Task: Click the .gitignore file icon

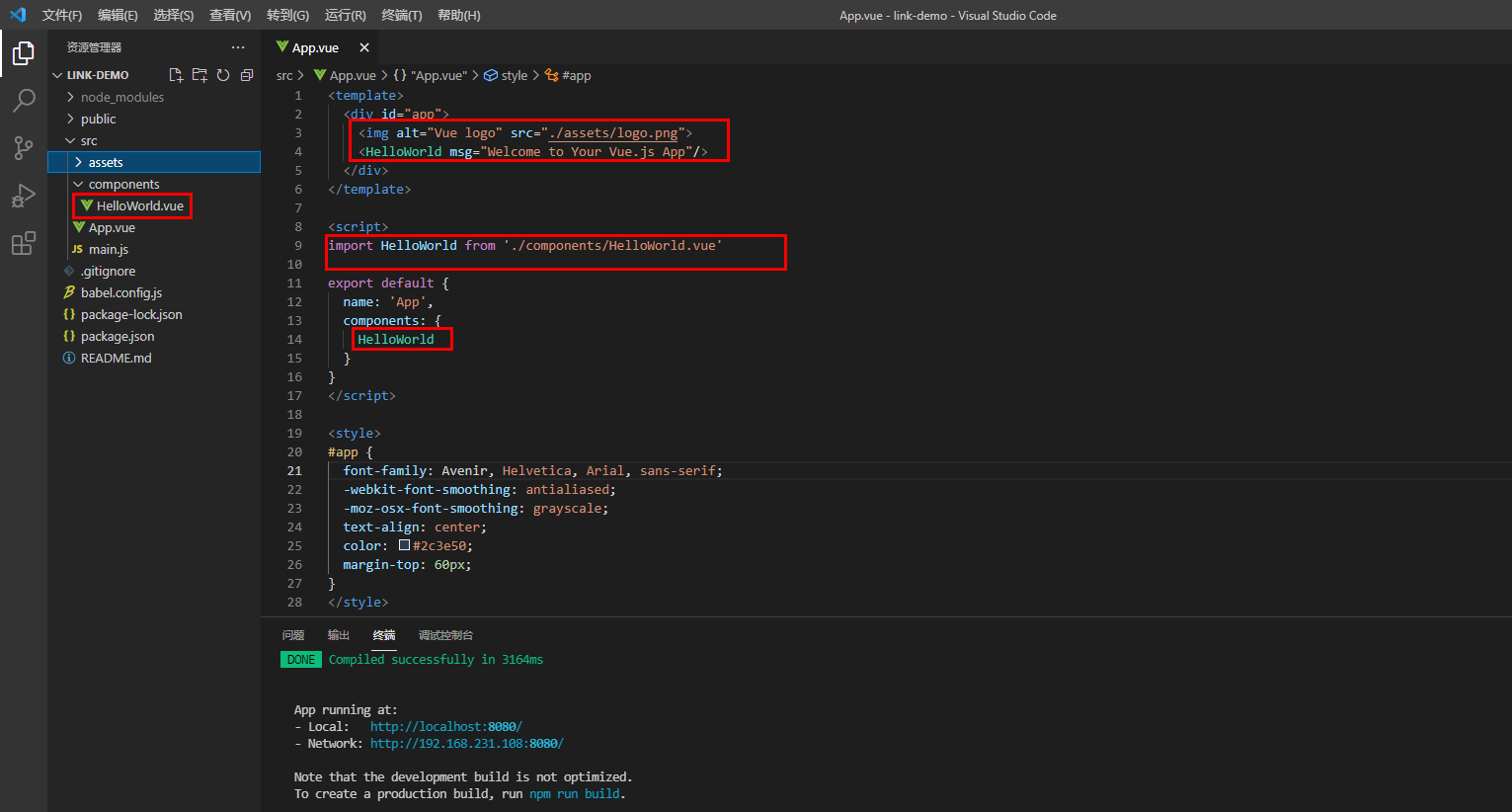Action: [x=69, y=271]
